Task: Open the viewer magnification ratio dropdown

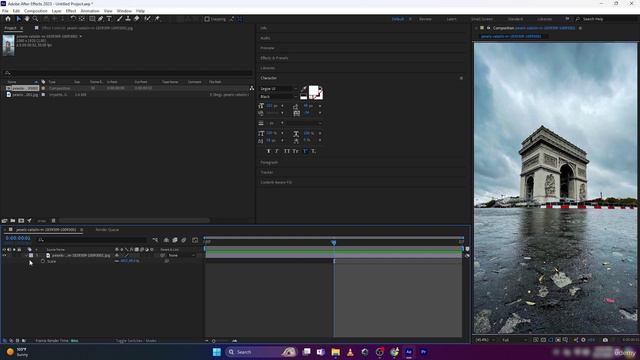Action: tap(485, 340)
